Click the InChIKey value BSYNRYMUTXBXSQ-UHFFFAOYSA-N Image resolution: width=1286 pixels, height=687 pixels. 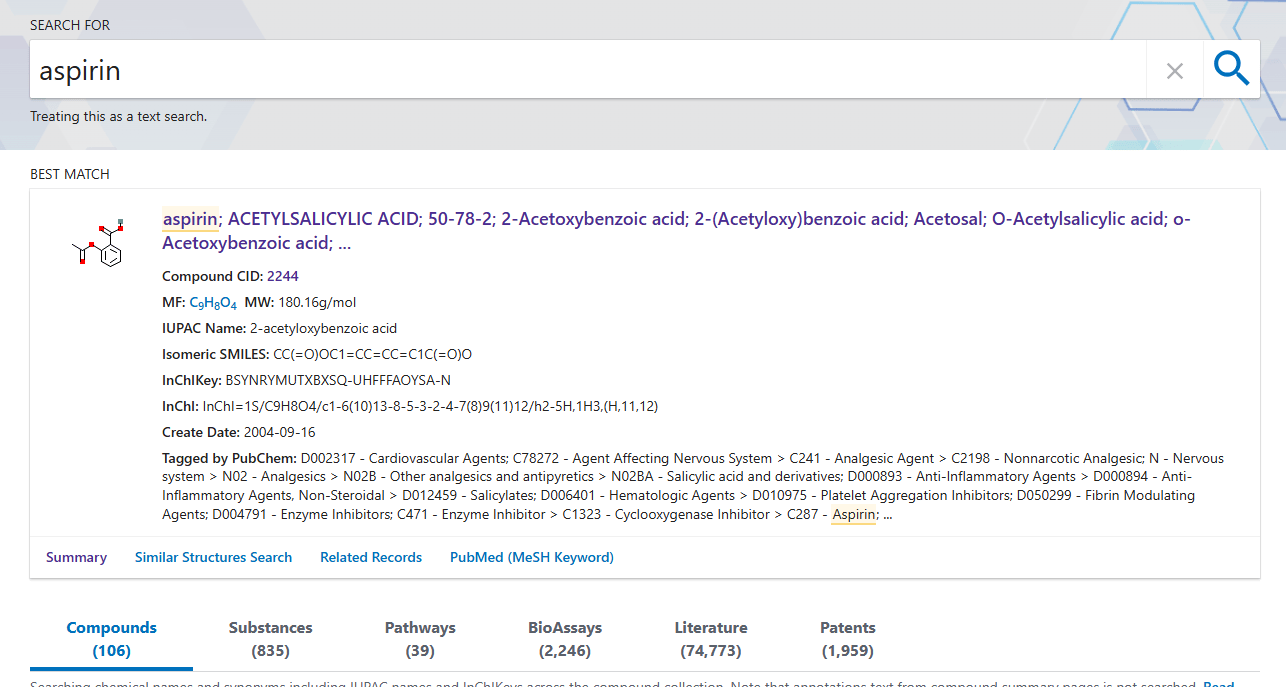pyautogui.click(x=338, y=380)
